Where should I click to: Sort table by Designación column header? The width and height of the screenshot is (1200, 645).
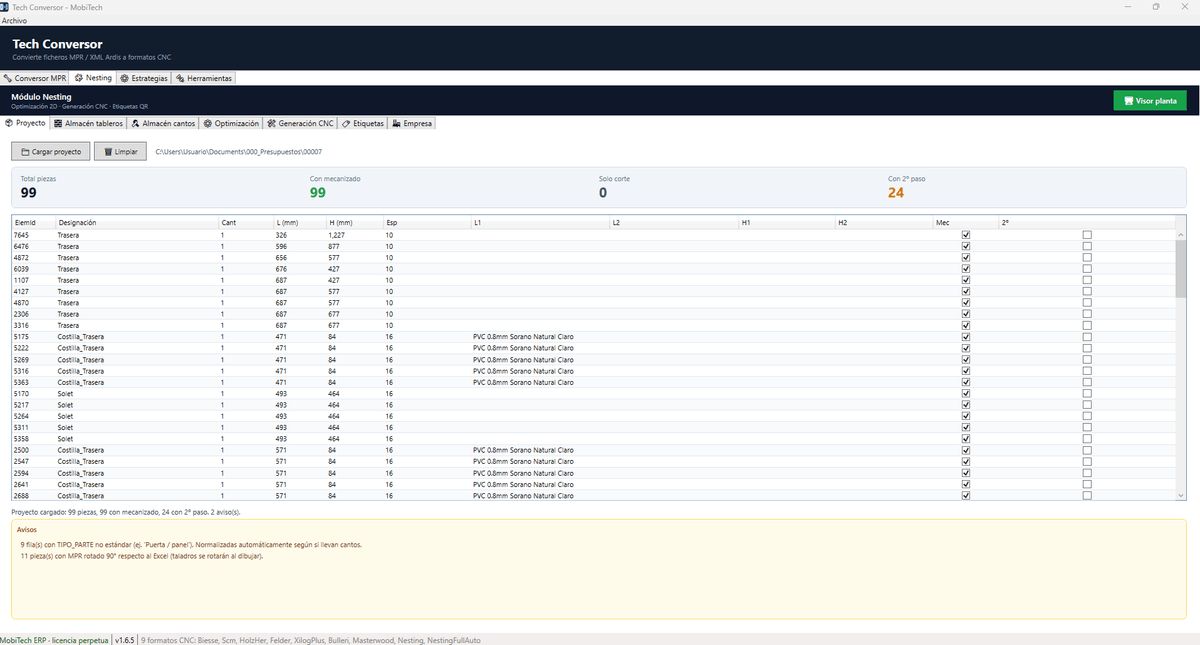click(x=137, y=222)
